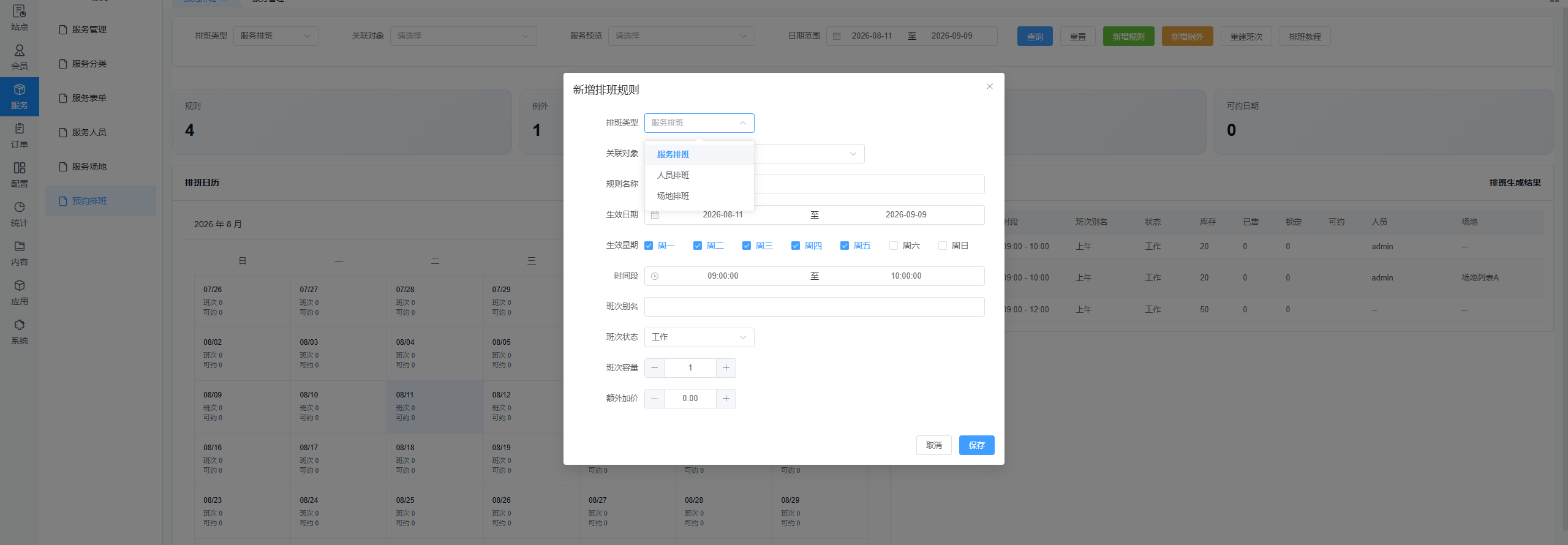Open the 服务 section in the sidebar
This screenshot has width=1568, height=545.
20,97
